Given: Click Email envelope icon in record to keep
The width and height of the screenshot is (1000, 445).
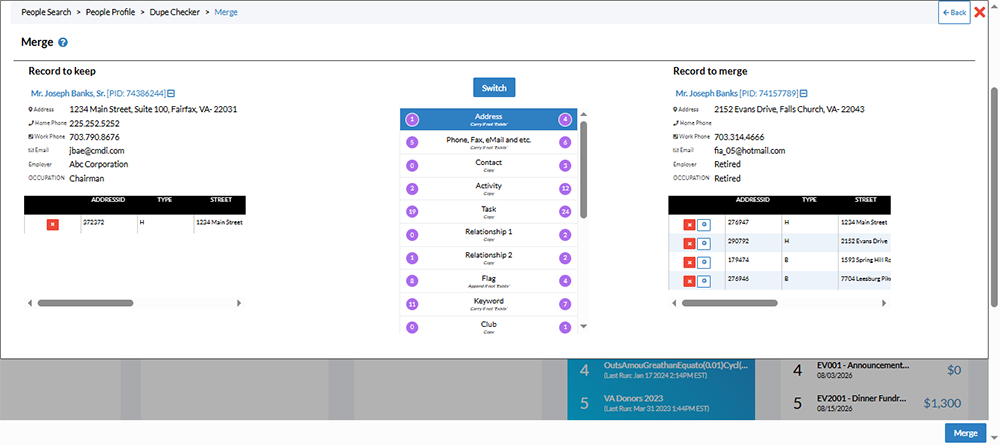Looking at the screenshot, I should click(x=31, y=151).
